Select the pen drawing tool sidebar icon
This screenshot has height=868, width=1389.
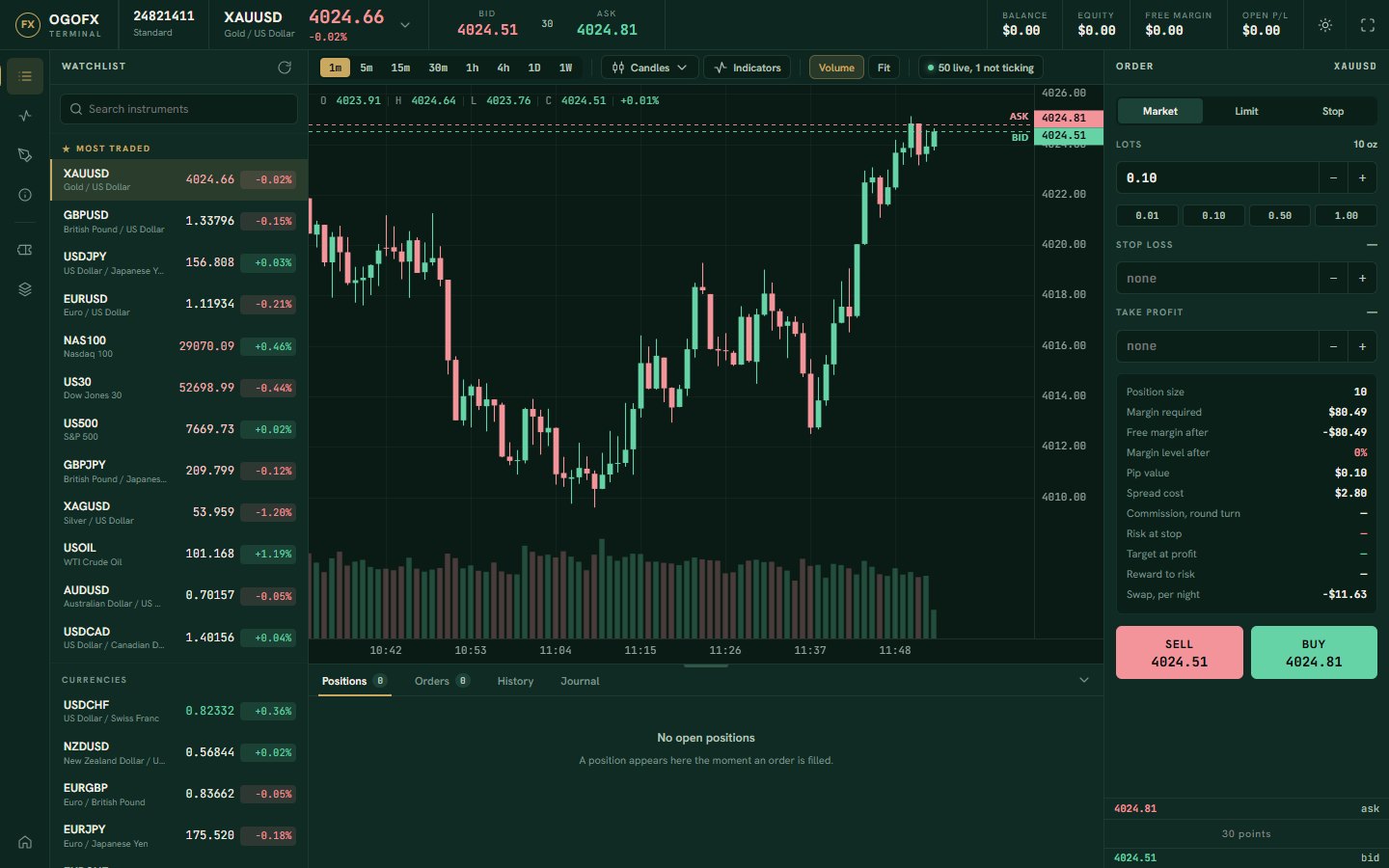[x=25, y=155]
